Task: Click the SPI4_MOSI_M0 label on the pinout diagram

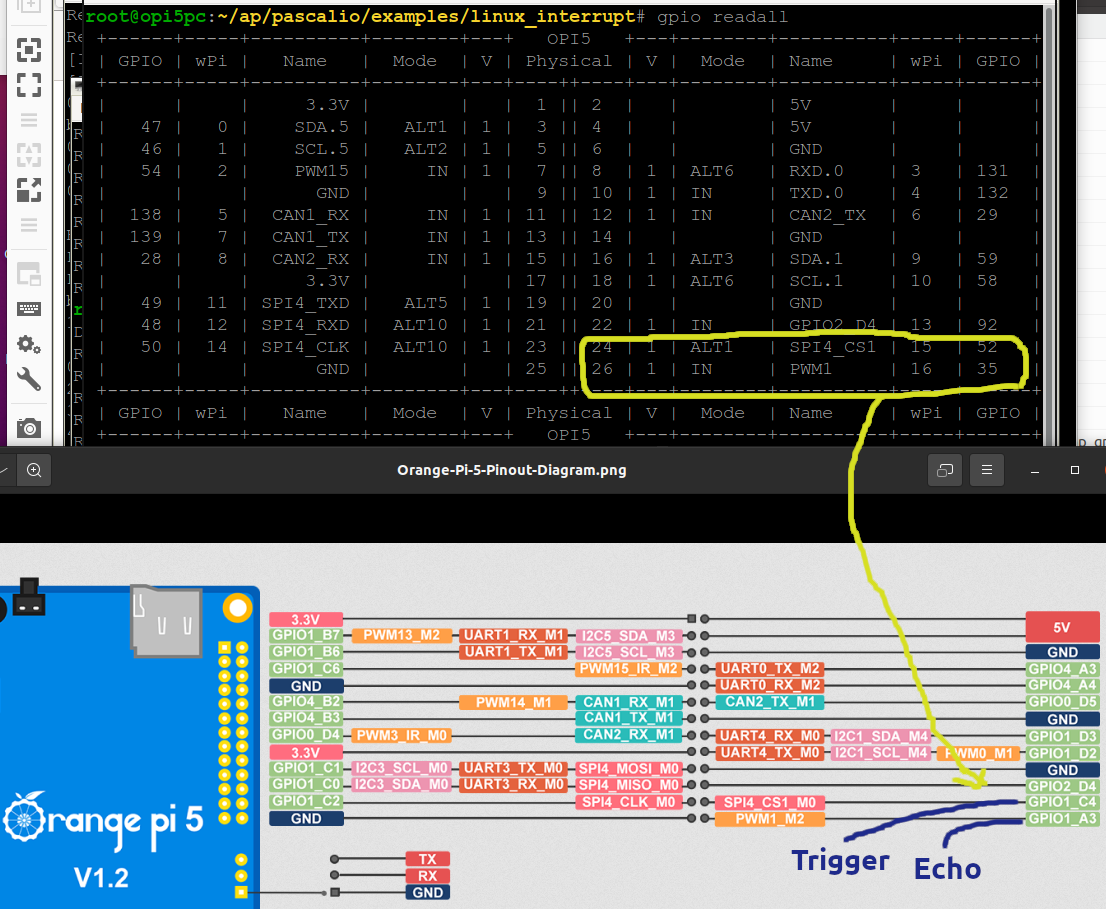Action: pyautogui.click(x=628, y=769)
